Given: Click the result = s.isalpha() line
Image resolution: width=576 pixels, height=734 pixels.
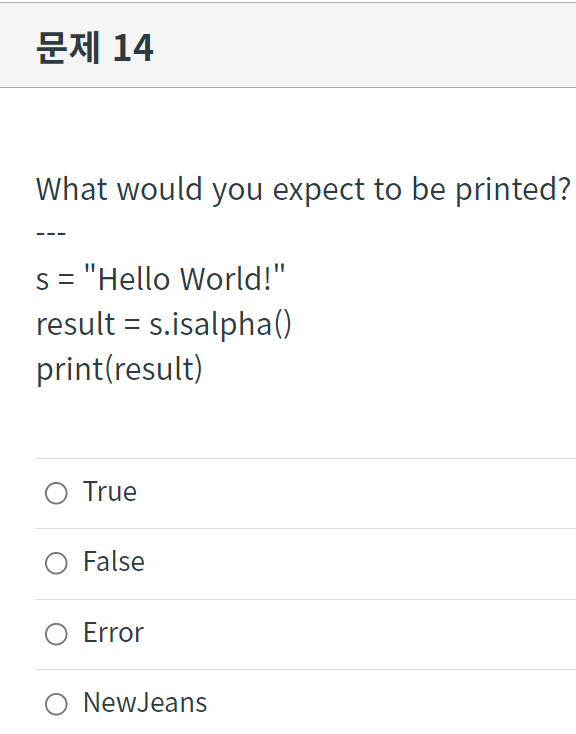Looking at the screenshot, I should (x=164, y=324).
